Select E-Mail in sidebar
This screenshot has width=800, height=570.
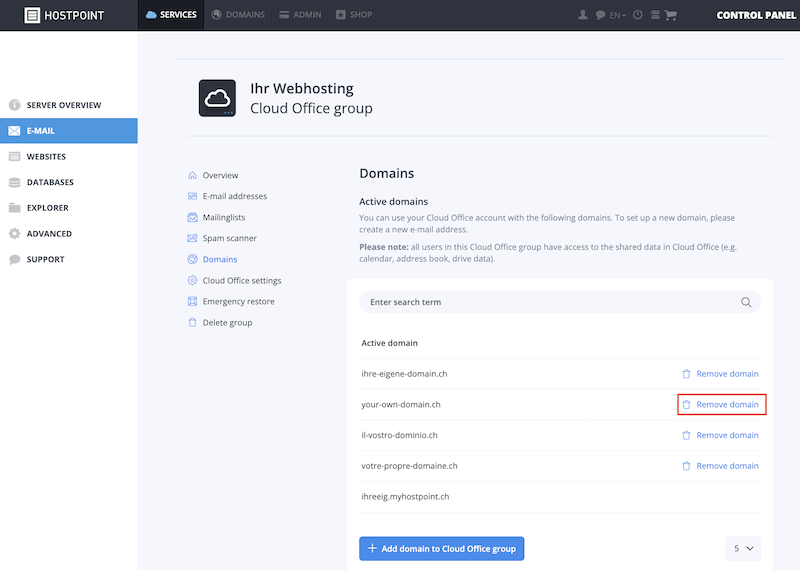[69, 131]
